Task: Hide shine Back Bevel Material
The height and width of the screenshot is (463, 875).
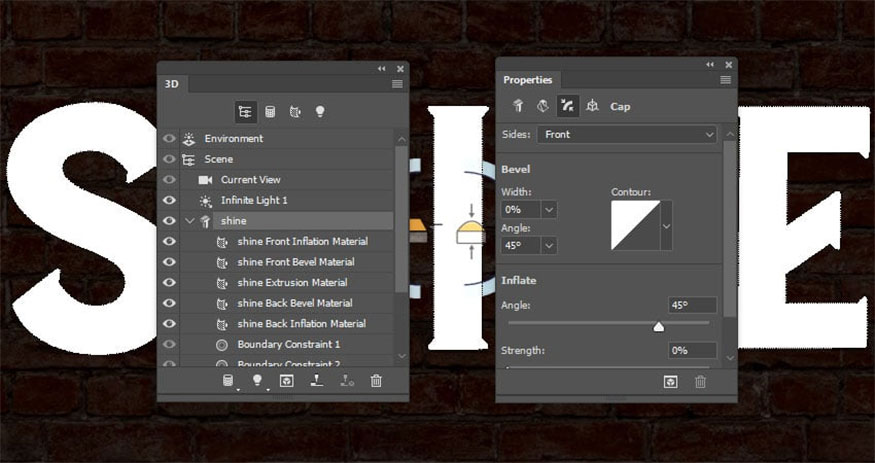Action: 169,303
